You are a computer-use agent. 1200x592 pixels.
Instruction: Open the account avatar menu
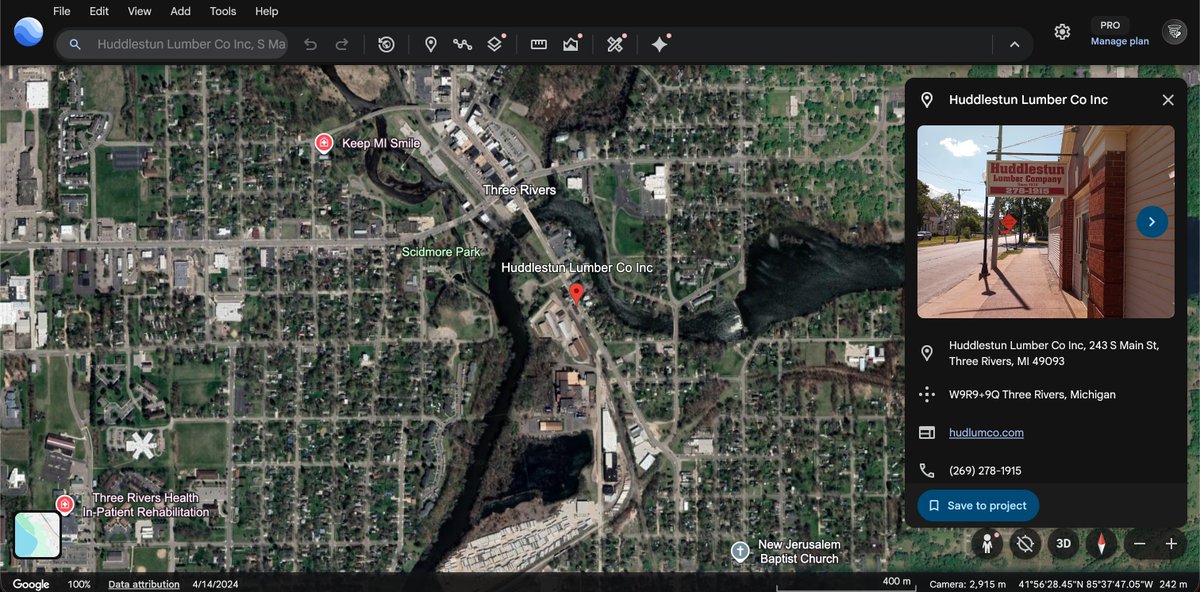[1174, 32]
